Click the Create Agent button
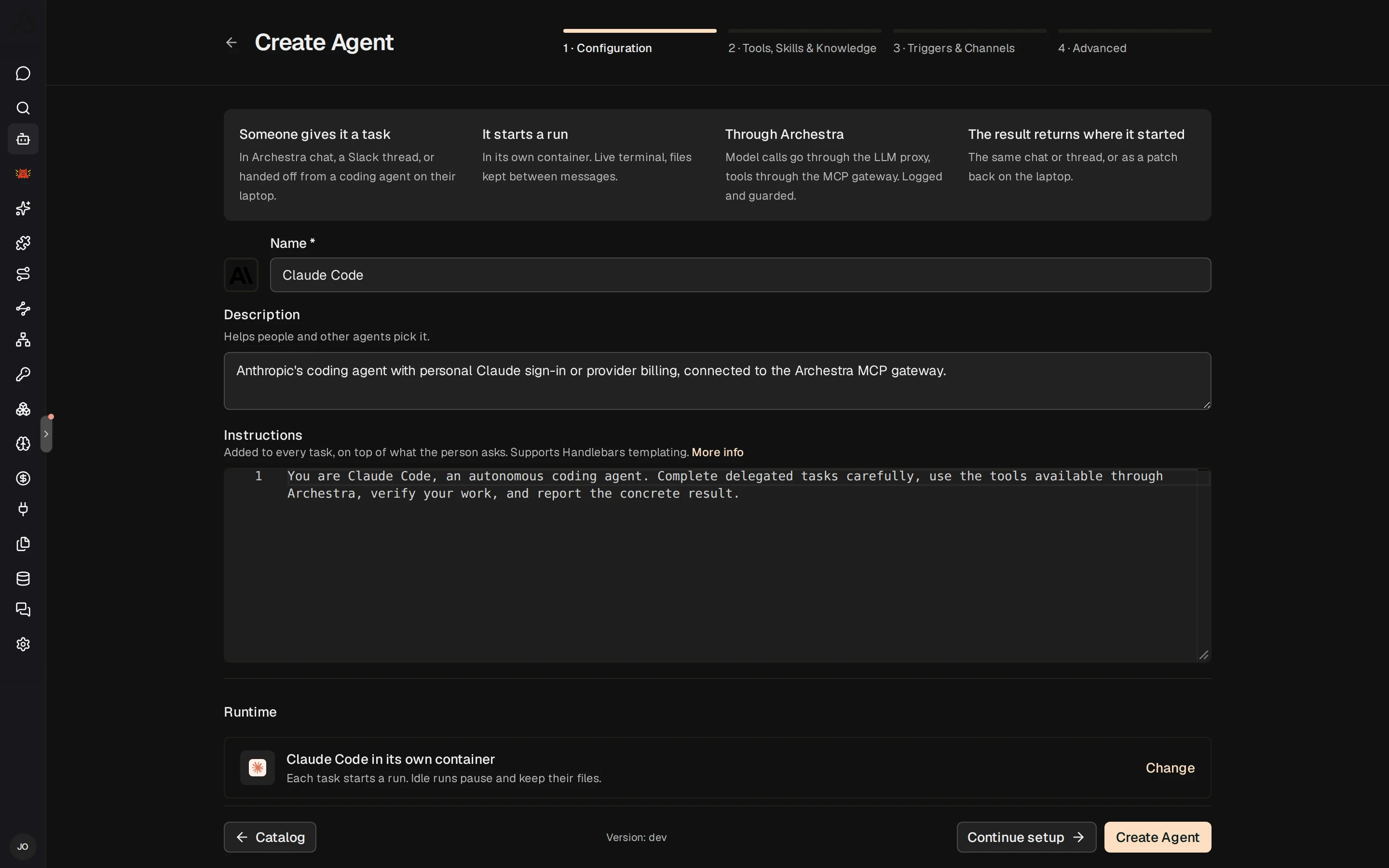Screen dimensions: 1389x868 point(1157,837)
